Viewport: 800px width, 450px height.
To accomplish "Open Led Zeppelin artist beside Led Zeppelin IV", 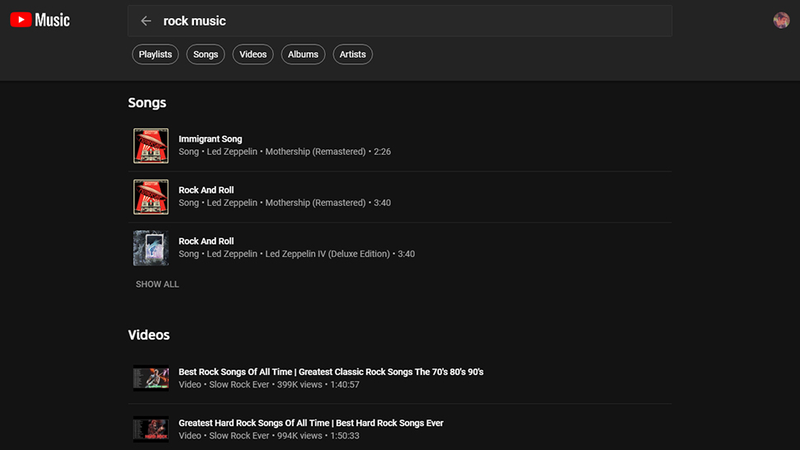I will [x=232, y=254].
